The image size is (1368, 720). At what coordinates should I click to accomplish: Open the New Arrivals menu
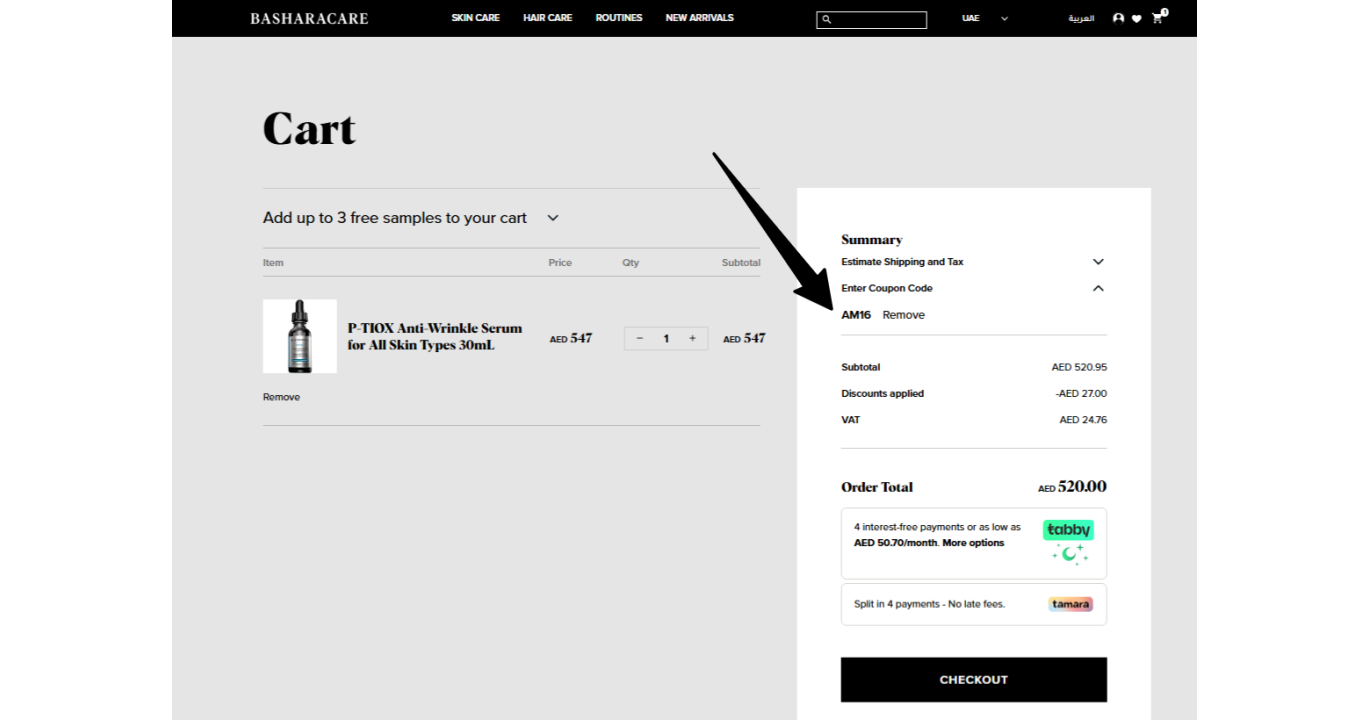pyautogui.click(x=700, y=18)
